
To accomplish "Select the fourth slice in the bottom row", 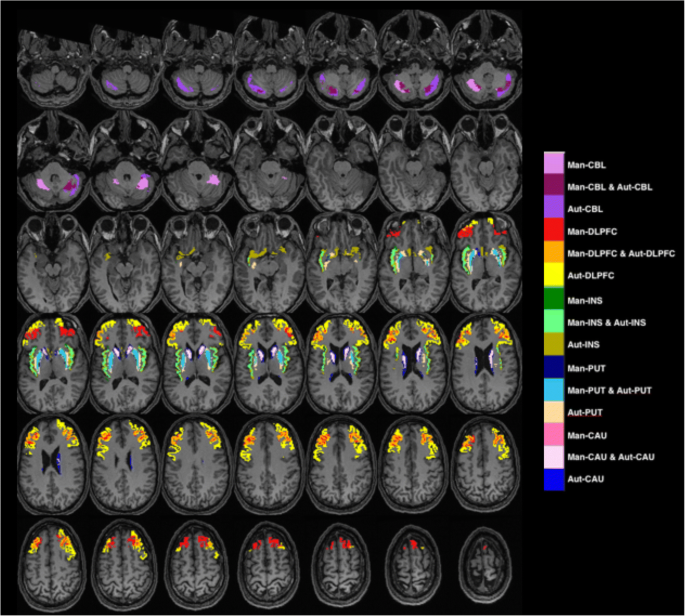I will point(270,564).
